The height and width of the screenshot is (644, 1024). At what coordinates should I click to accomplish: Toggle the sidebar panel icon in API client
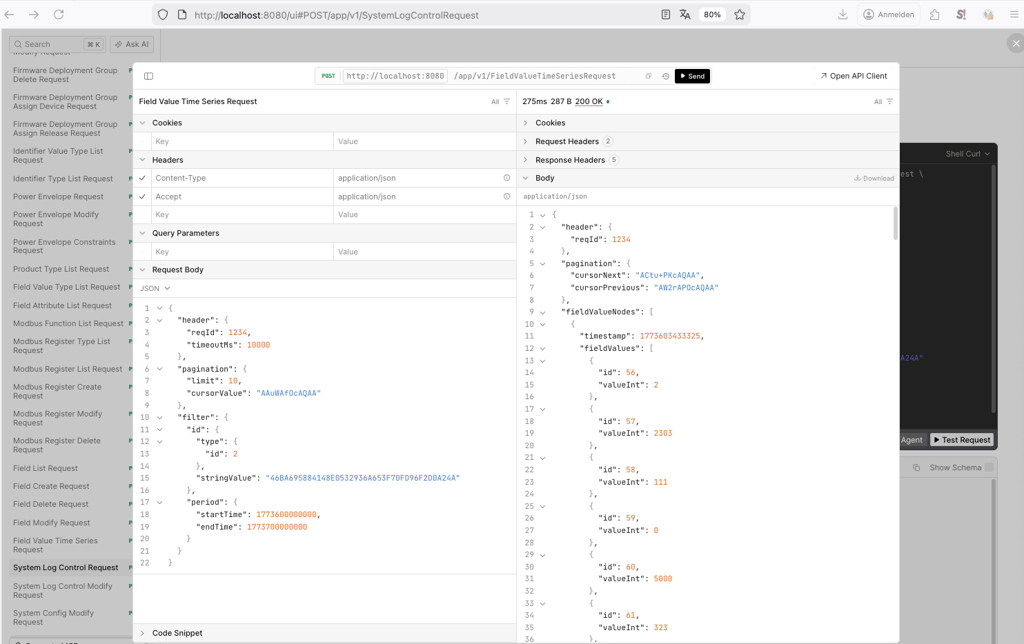pyautogui.click(x=148, y=76)
